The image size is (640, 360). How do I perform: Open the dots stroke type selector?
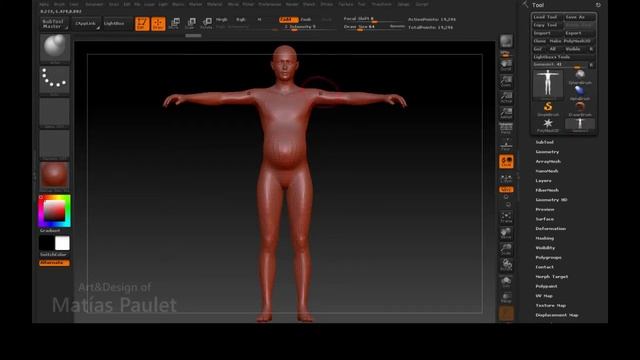(55, 80)
